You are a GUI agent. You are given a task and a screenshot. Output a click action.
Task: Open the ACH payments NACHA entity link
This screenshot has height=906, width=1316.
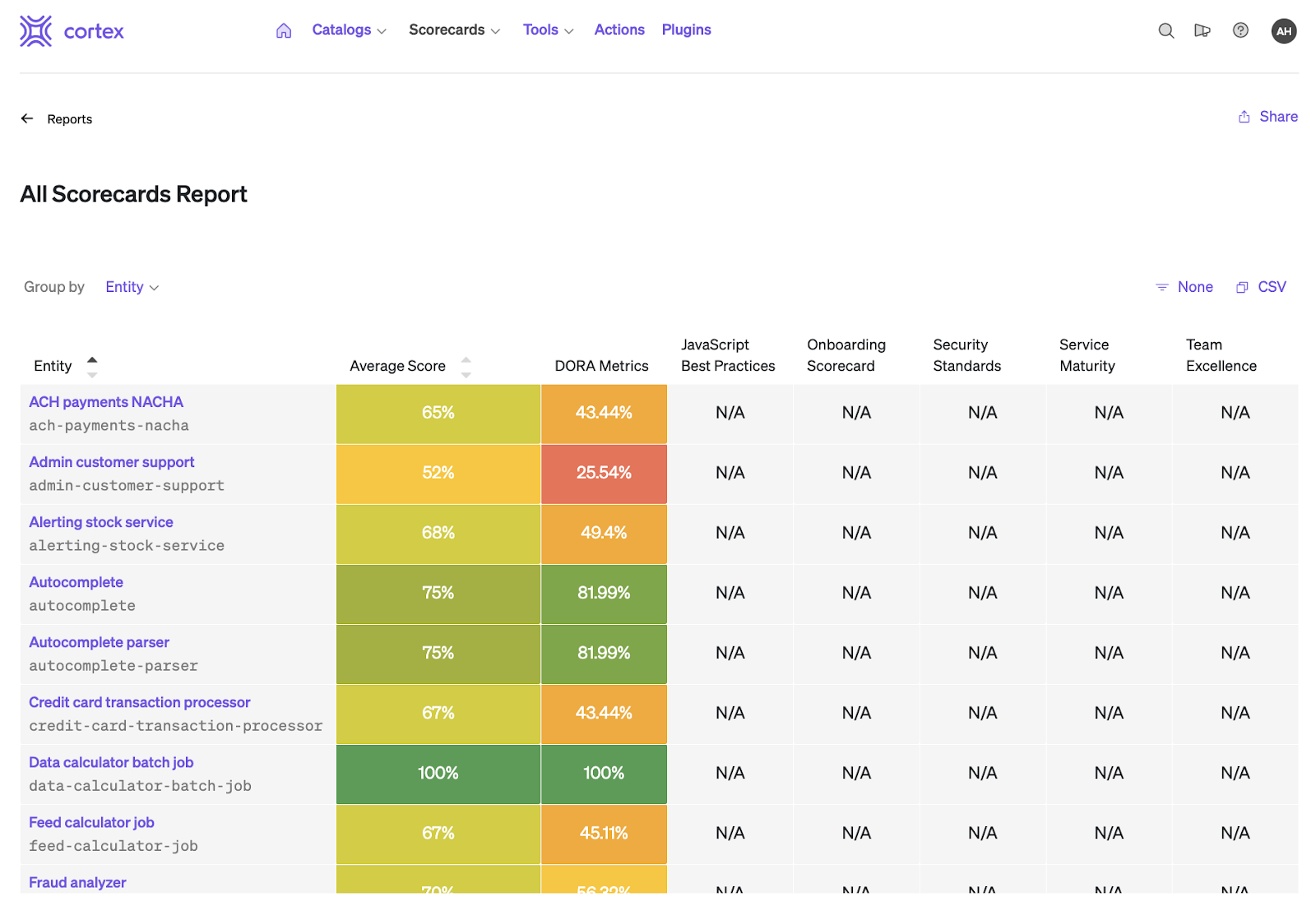[x=106, y=402]
